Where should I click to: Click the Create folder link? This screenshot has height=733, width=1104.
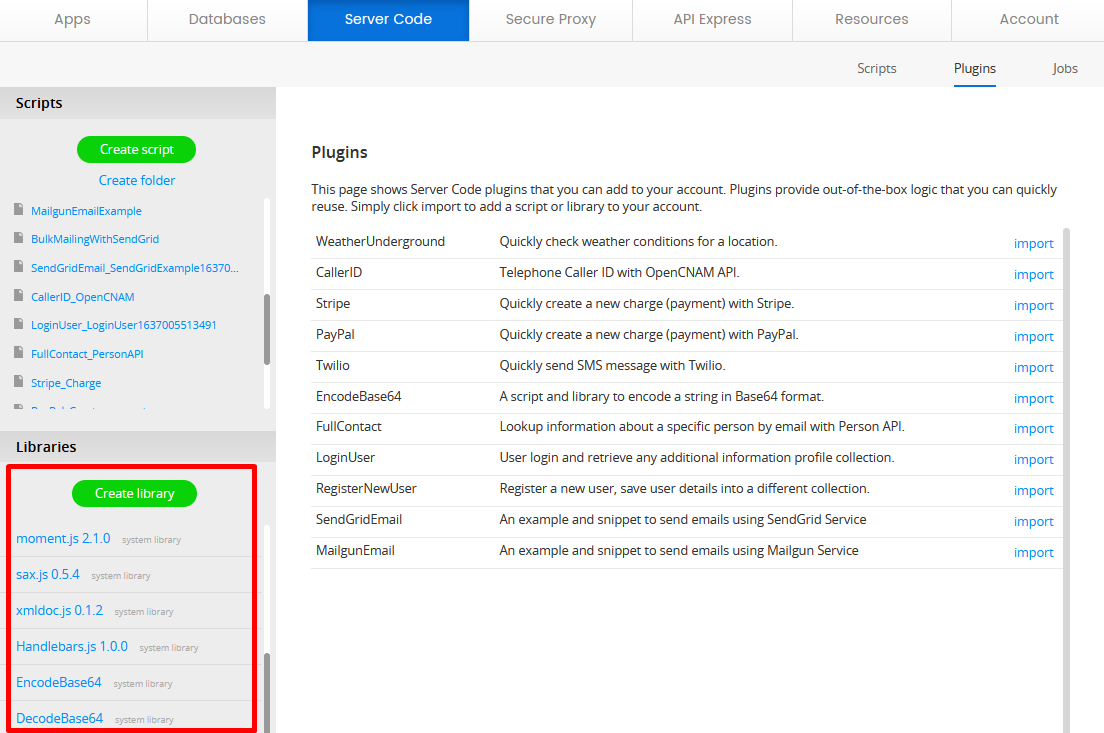coord(137,180)
